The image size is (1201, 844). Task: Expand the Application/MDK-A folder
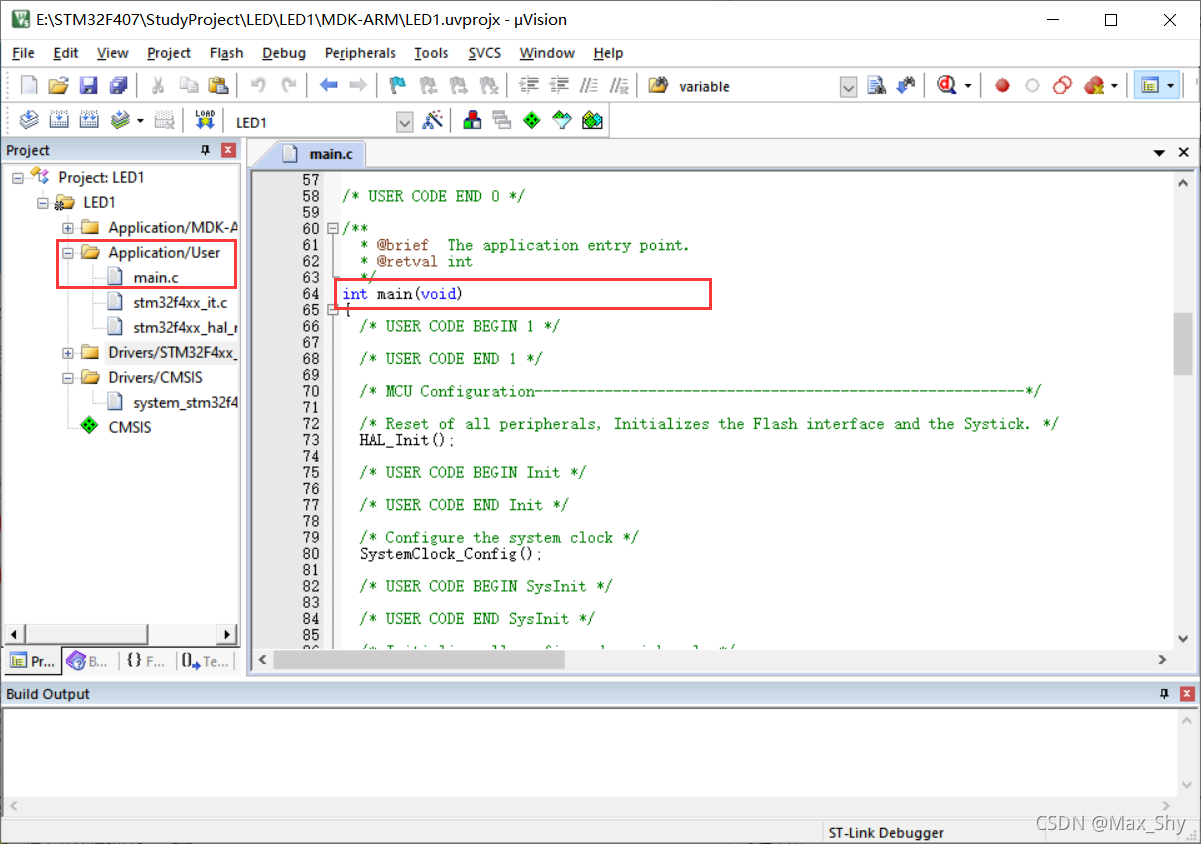click(x=68, y=227)
